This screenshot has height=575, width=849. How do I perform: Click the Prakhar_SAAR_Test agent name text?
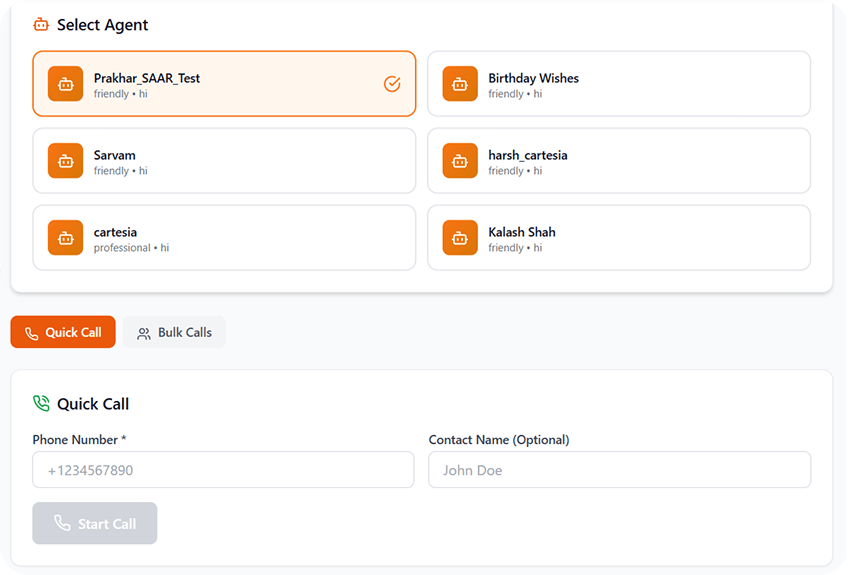pyautogui.click(x=147, y=79)
